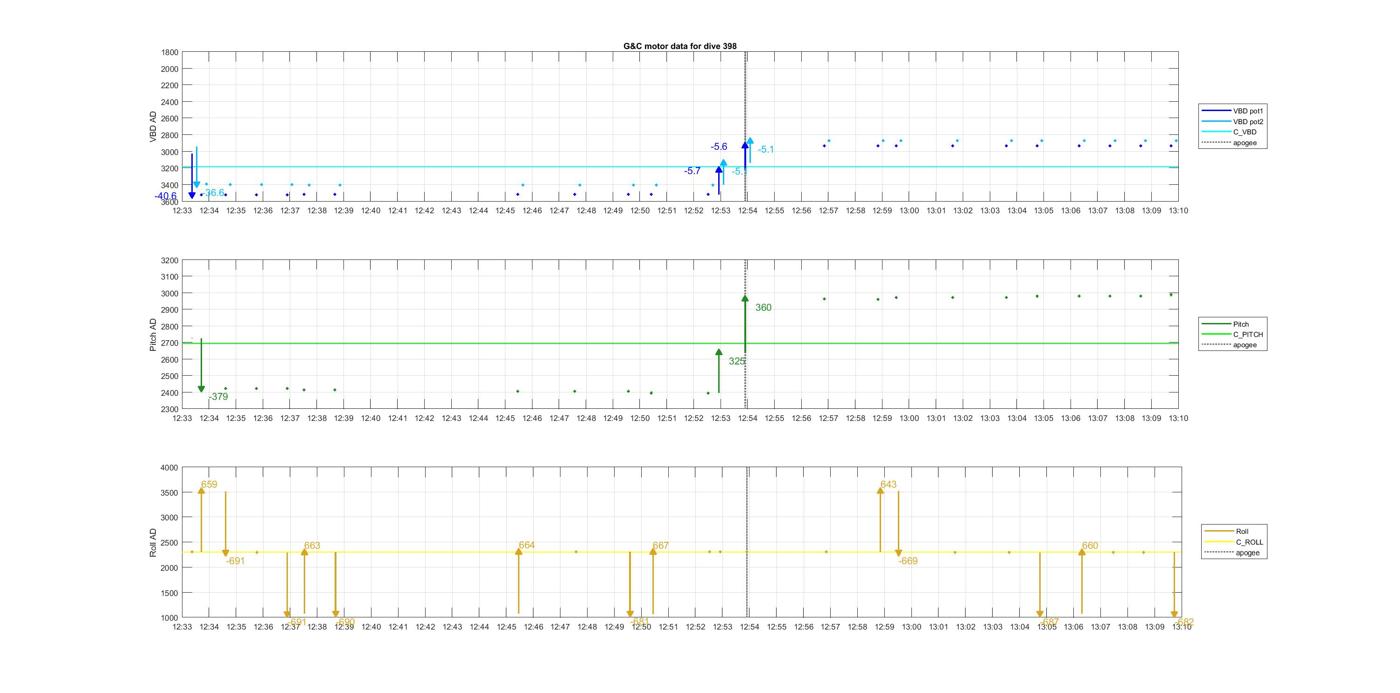
Task: Click the chart title 'G&C motor data for dive 398'
Action: tap(680, 46)
